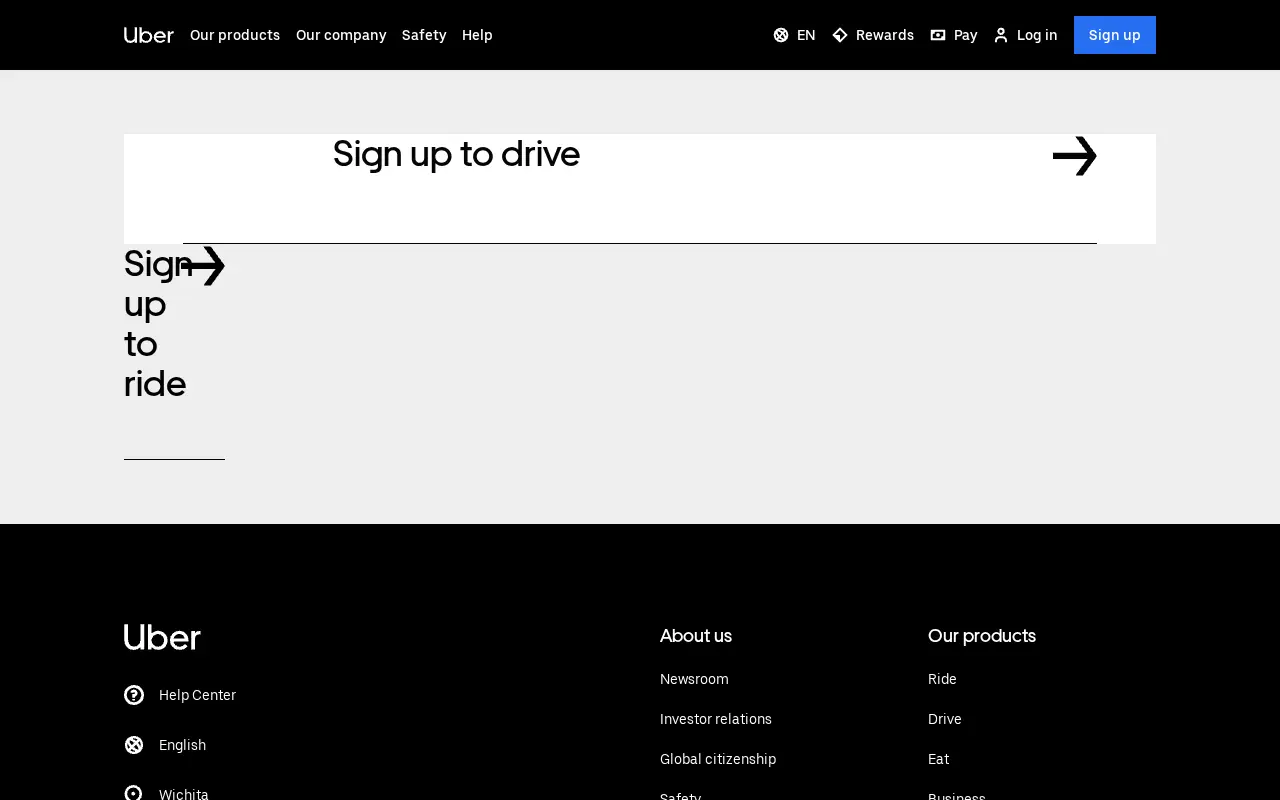Open the Investor relations link
Screen dimensions: 1280x800
(x=716, y=719)
